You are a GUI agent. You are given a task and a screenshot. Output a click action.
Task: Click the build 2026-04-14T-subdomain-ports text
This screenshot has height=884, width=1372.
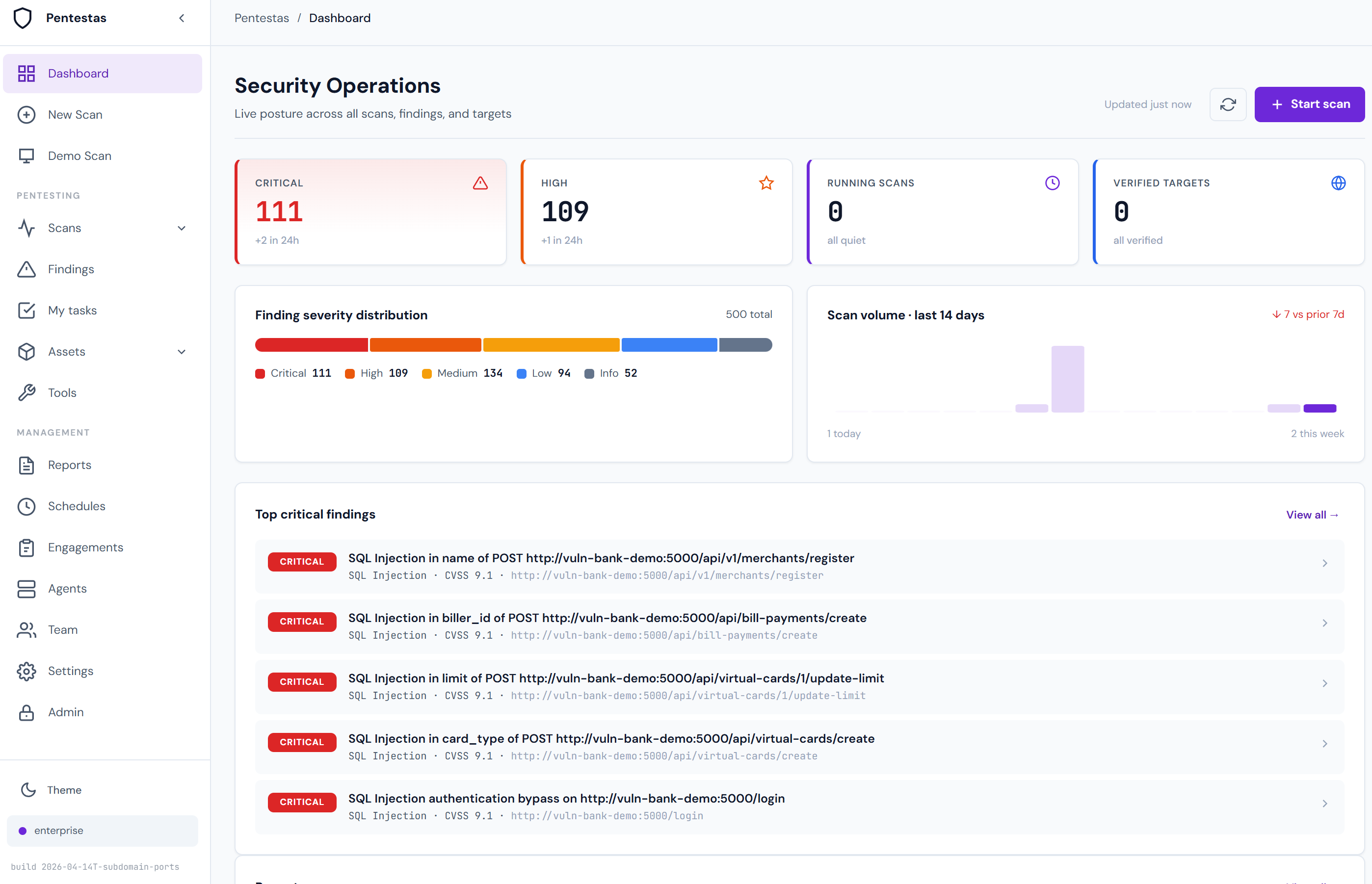[x=95, y=867]
